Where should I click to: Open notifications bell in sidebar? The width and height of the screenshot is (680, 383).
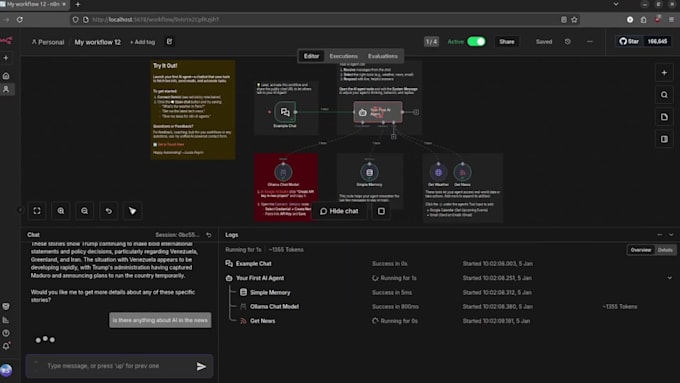click(x=6, y=346)
